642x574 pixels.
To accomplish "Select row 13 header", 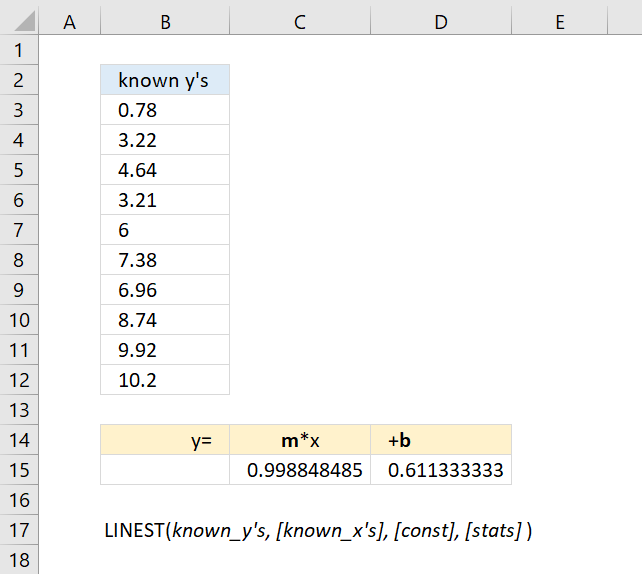I will point(19,410).
